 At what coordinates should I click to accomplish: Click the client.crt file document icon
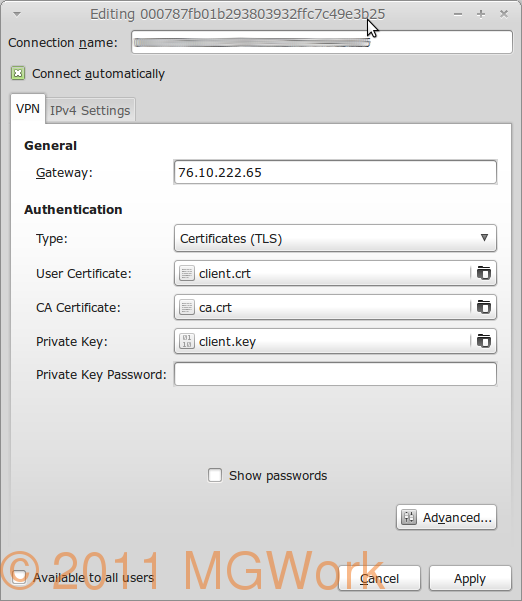point(187,274)
